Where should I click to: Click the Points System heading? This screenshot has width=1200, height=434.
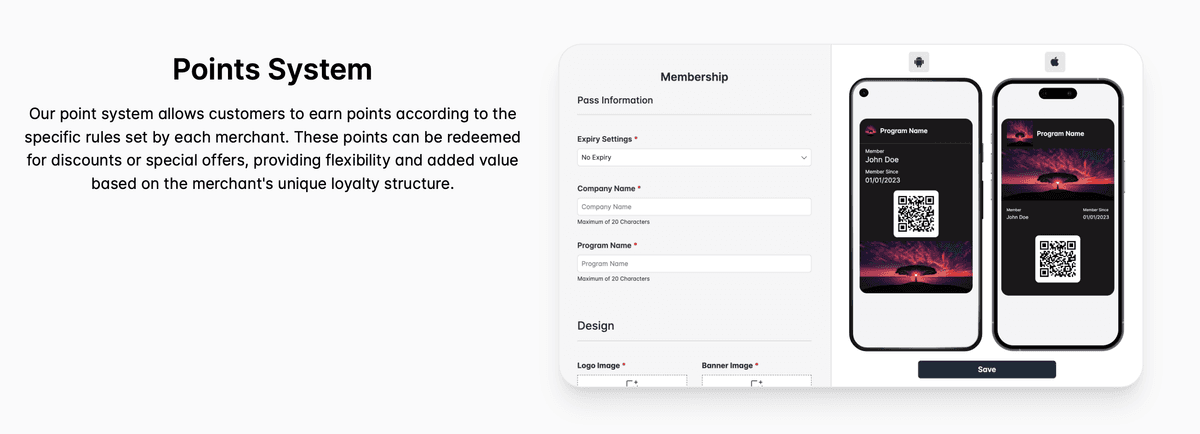272,69
